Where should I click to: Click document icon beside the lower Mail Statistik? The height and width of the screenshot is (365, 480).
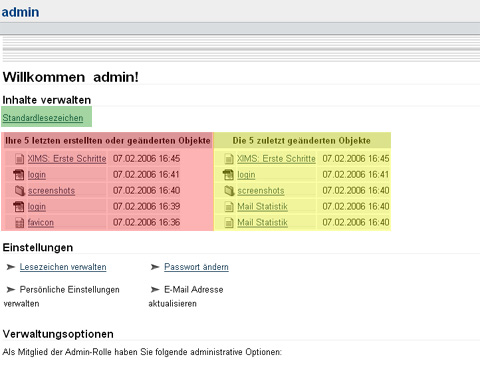[x=229, y=223]
